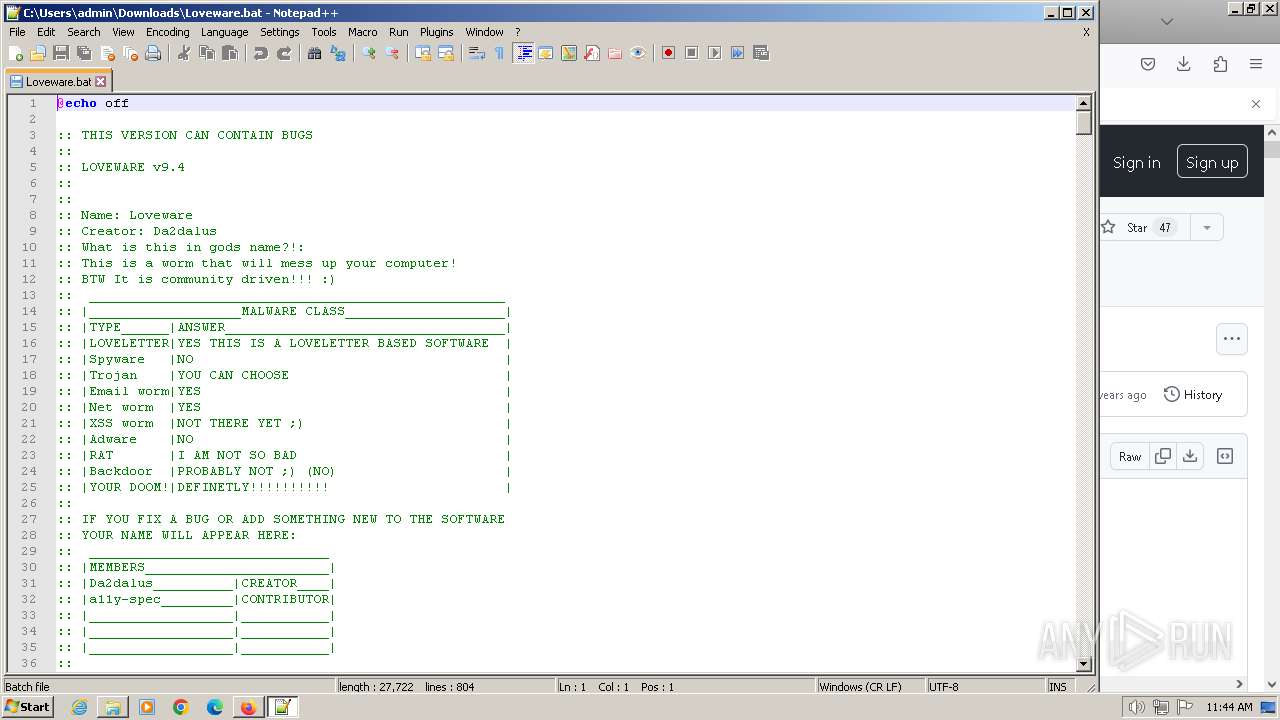
Task: Redo an action via the toolbar
Action: pyautogui.click(x=284, y=53)
